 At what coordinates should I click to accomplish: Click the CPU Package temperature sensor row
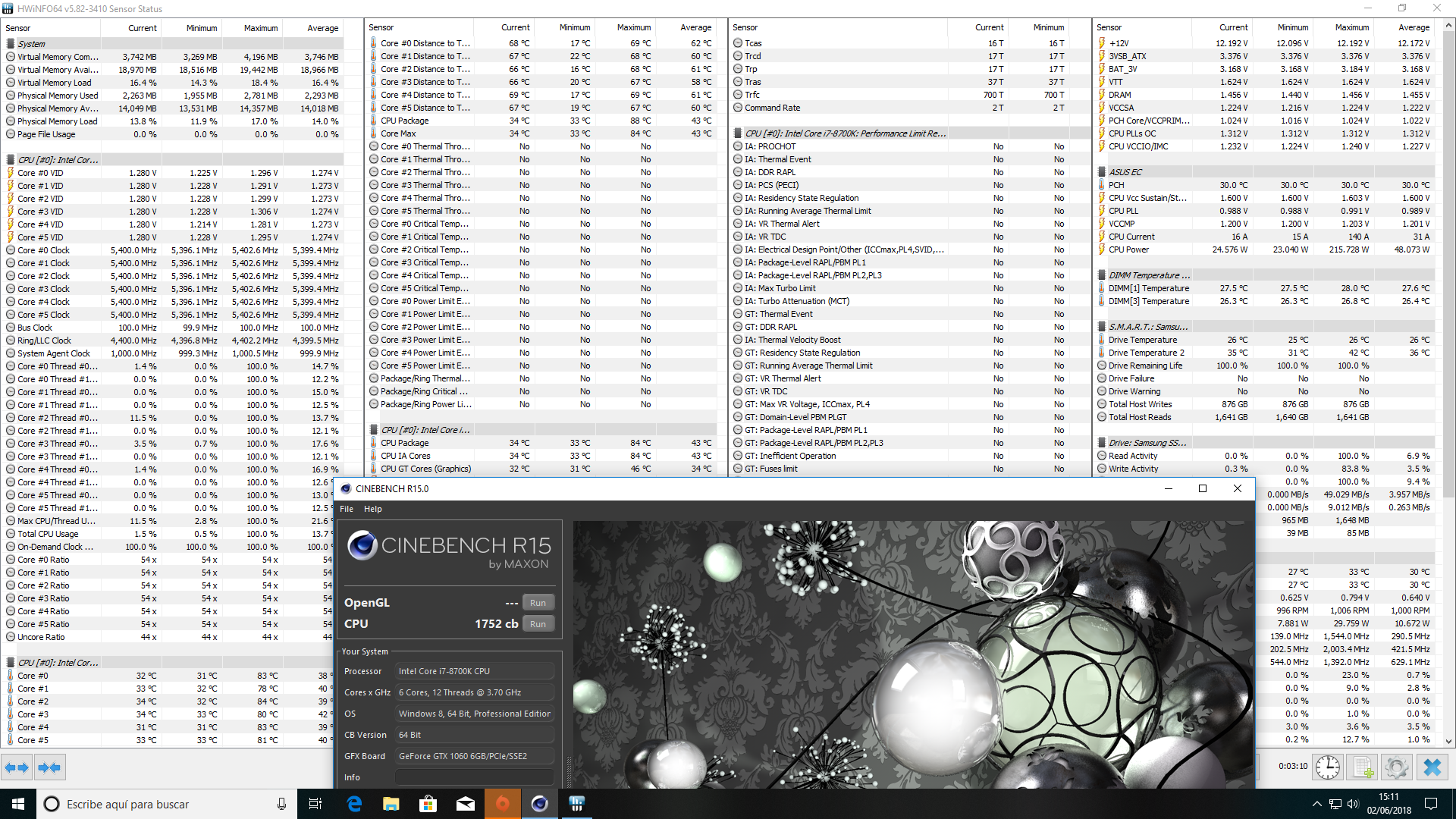pyautogui.click(x=404, y=121)
